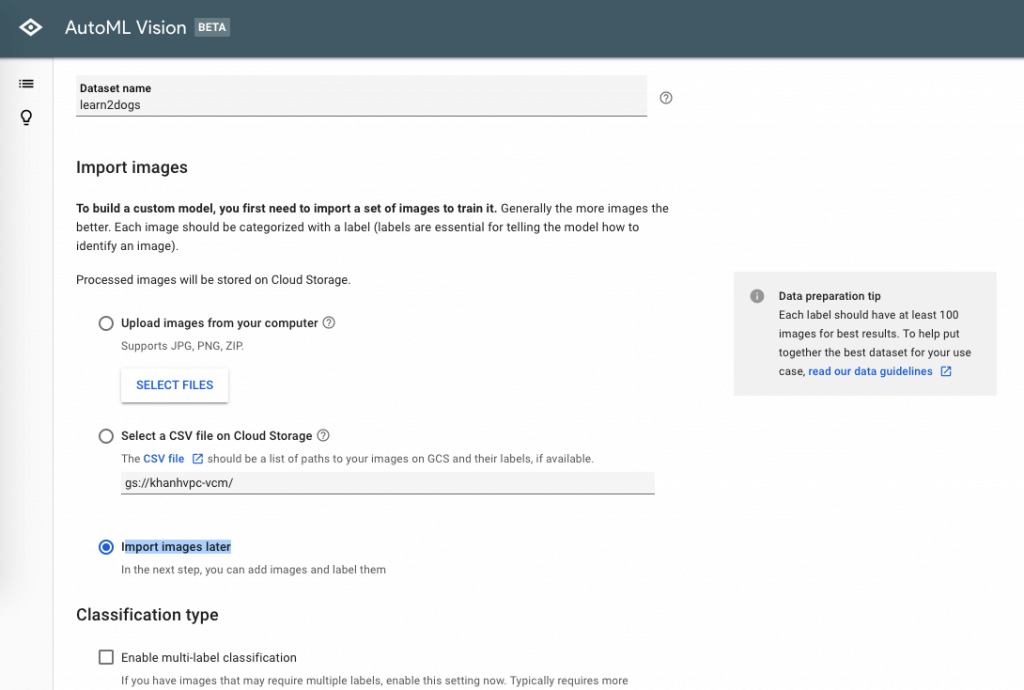Click help icon beside Dataset name field
Image resolution: width=1024 pixels, height=690 pixels.
(666, 98)
